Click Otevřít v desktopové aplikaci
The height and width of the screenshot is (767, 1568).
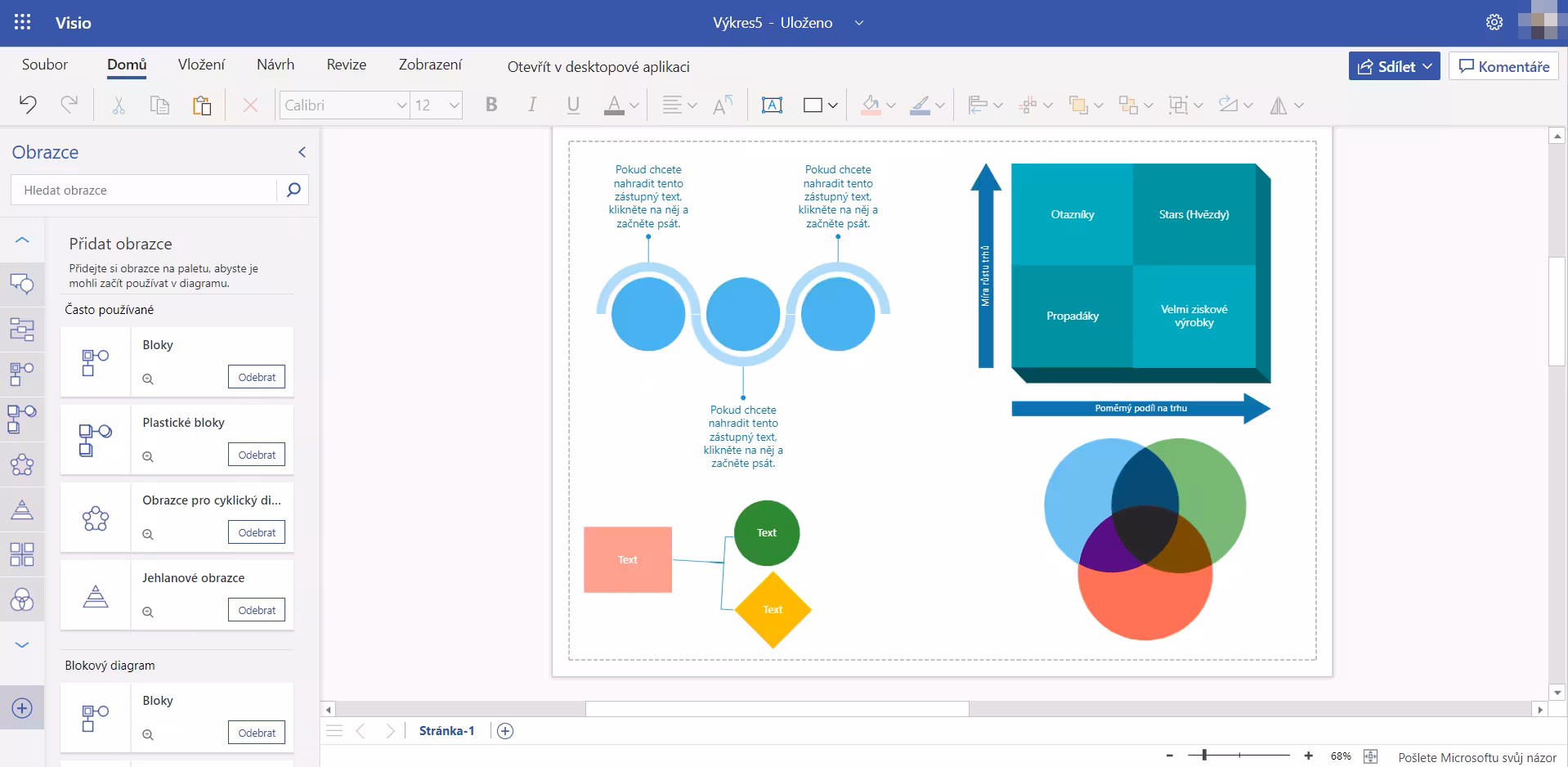[598, 66]
